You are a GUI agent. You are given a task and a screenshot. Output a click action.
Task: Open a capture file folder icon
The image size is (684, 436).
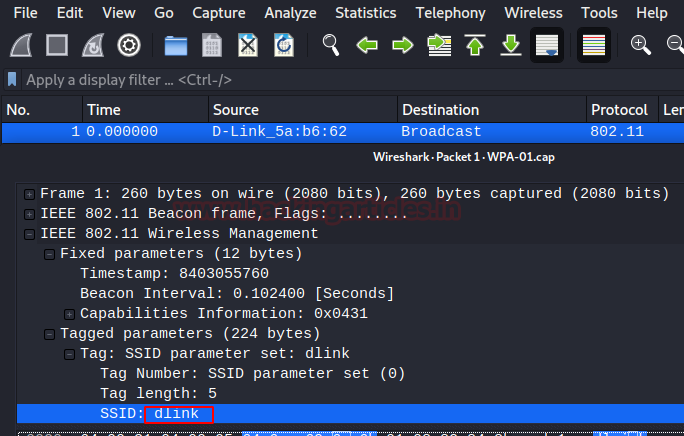point(176,45)
